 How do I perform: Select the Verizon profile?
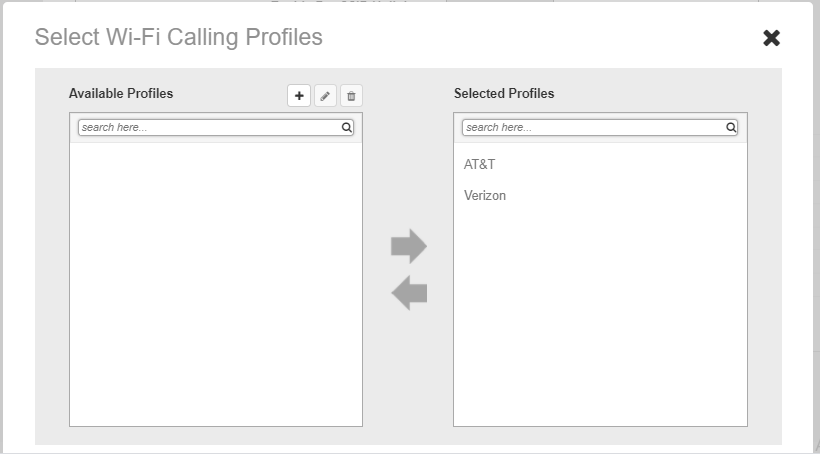pyautogui.click(x=485, y=196)
